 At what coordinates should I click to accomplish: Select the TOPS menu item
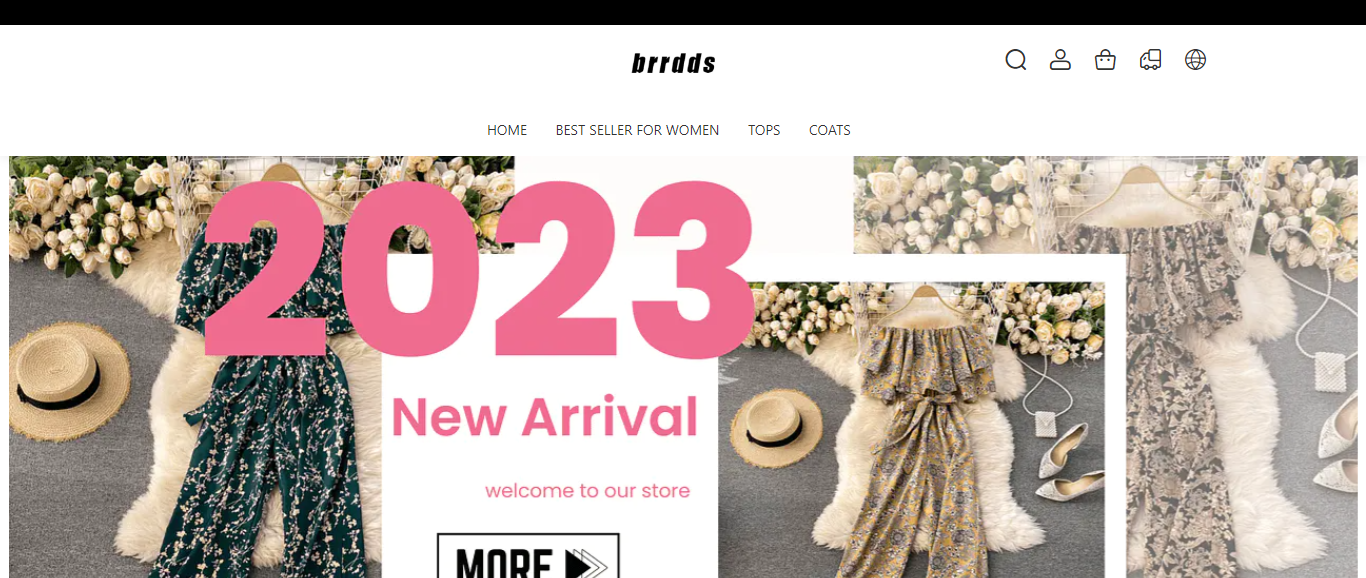pyautogui.click(x=764, y=130)
